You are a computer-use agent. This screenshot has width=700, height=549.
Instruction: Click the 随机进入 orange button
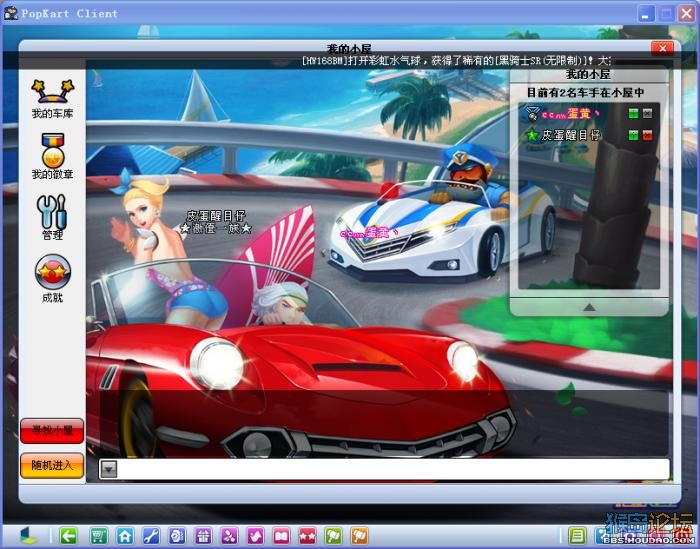52,466
